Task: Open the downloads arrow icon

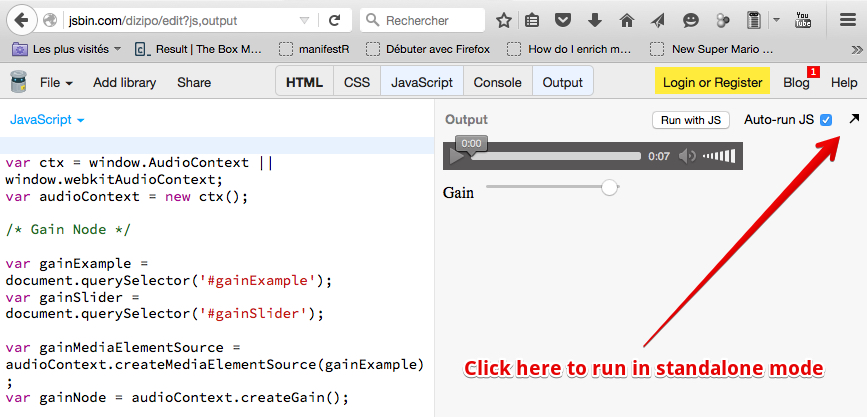Action: [x=595, y=21]
